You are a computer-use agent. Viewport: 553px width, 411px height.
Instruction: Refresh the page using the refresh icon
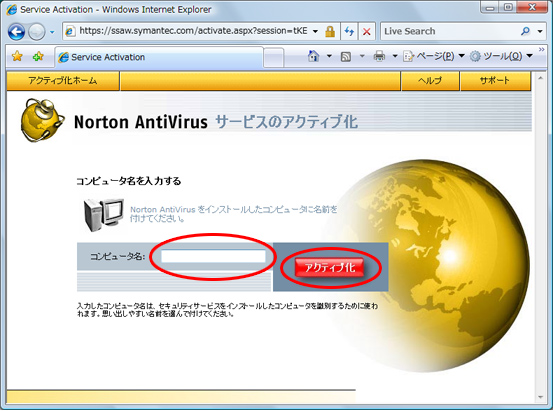(349, 31)
